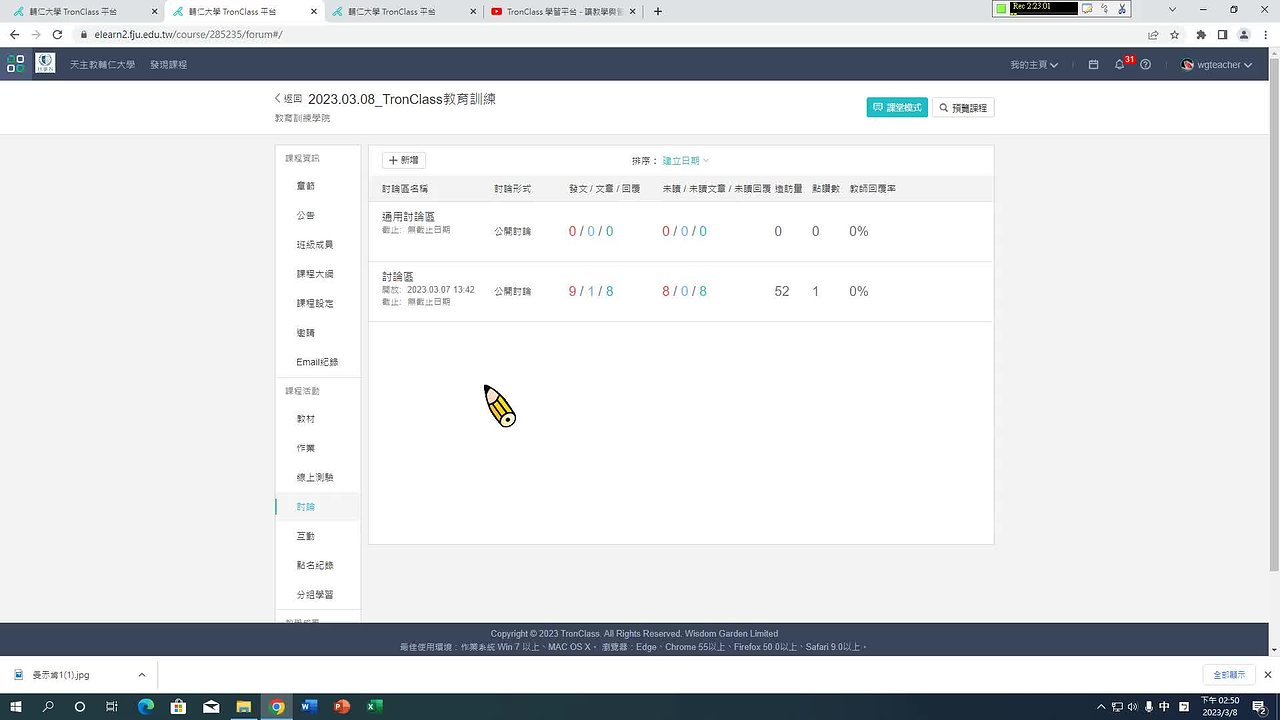This screenshot has height=720, width=1280.
Task: Open Word from the taskbar
Action: coord(308,706)
